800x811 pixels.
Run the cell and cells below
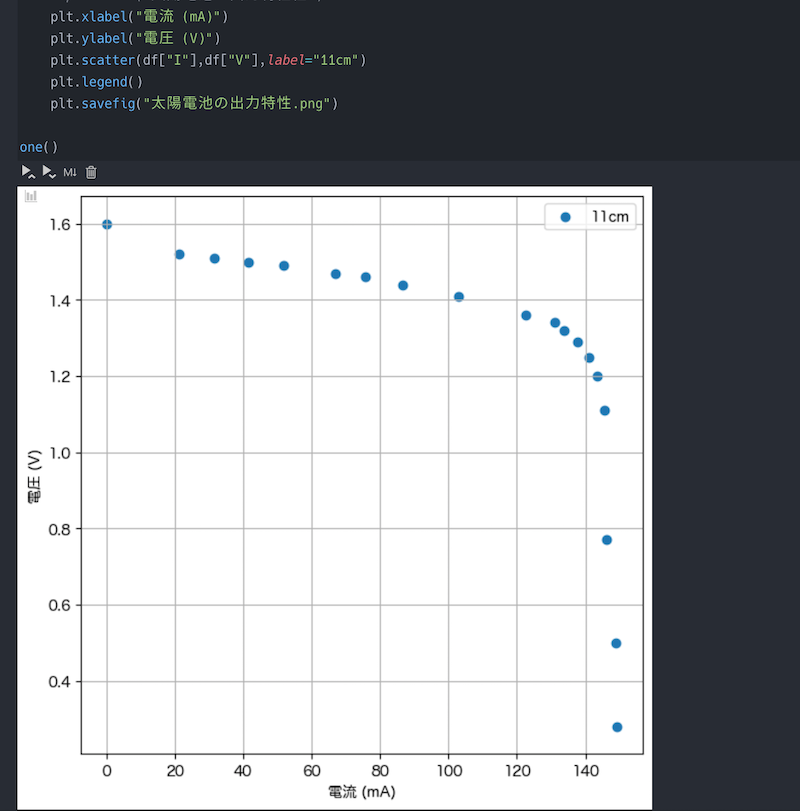coord(49,172)
